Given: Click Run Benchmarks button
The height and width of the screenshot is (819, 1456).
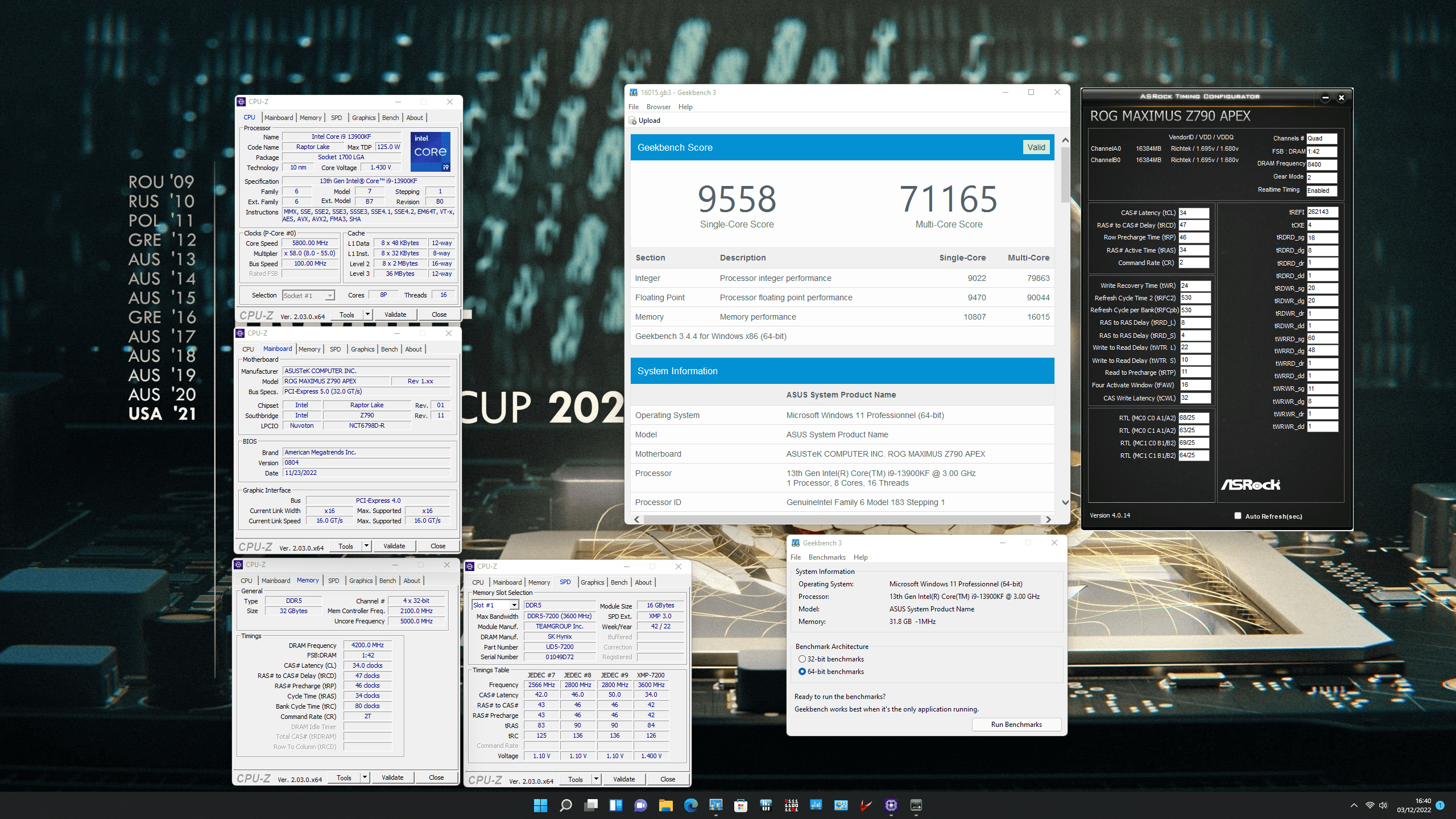Looking at the screenshot, I should coord(1016,724).
